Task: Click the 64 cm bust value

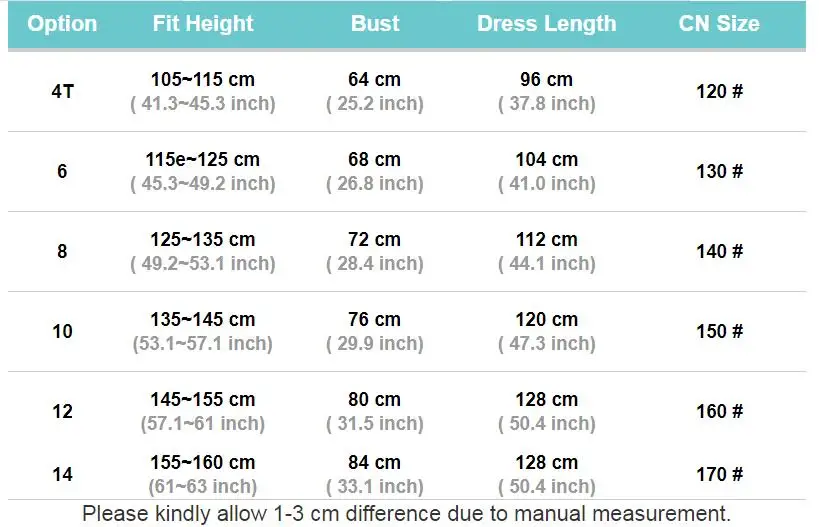Action: tap(375, 79)
